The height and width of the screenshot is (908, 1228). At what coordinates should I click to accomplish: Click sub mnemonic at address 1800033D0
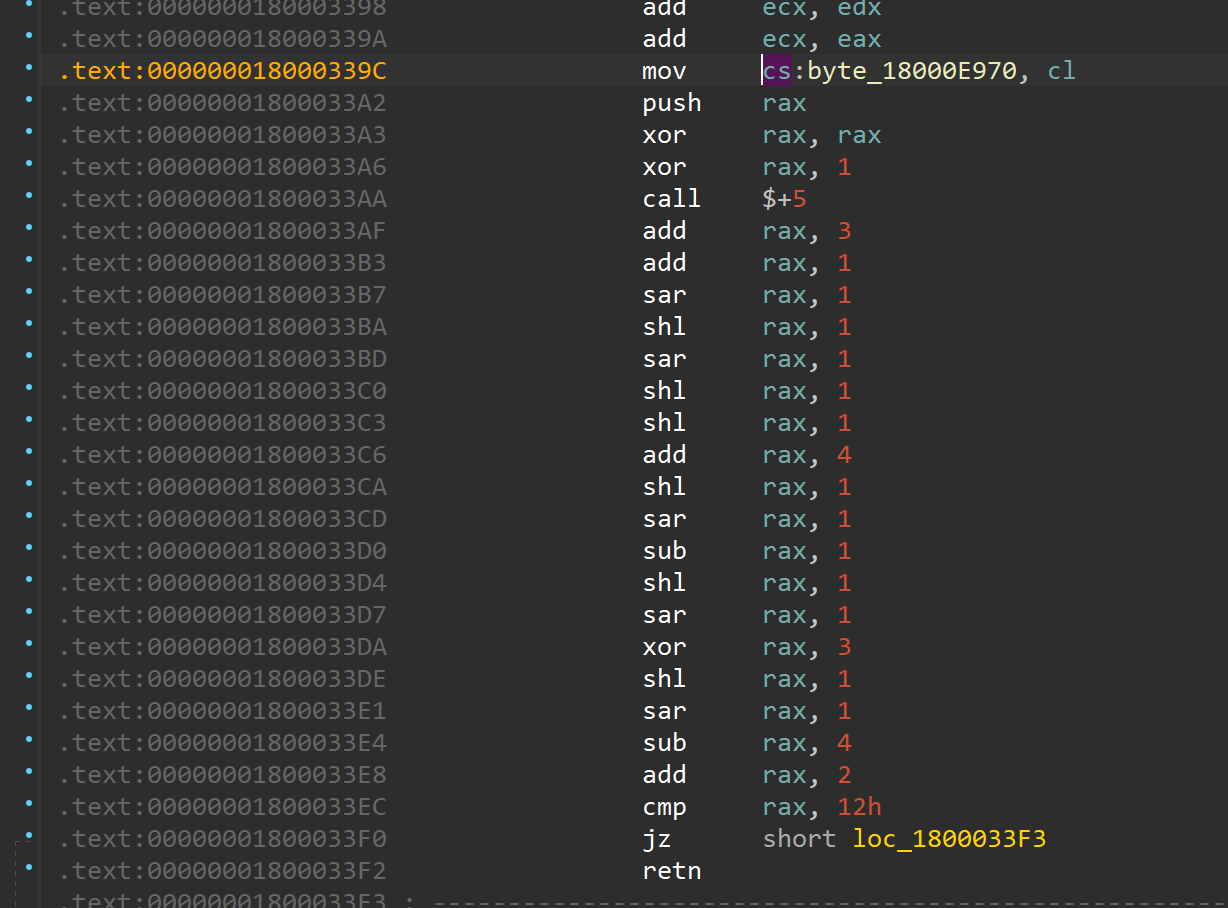[x=665, y=551]
